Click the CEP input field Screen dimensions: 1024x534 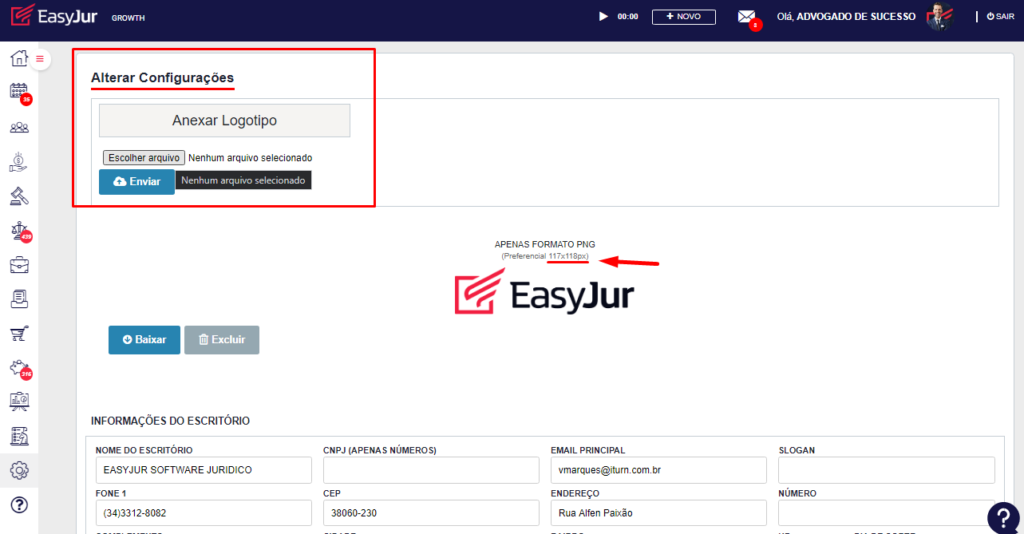click(431, 513)
